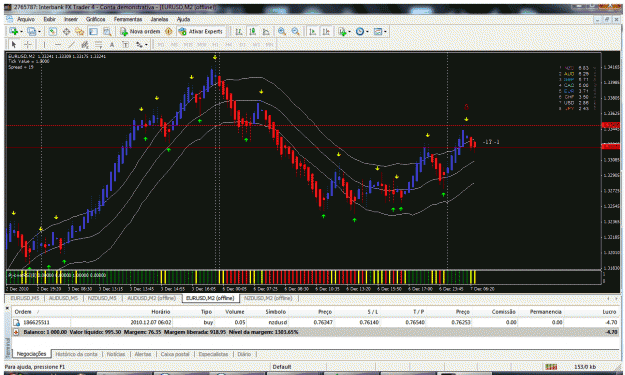The image size is (625, 375).
Task: Expand the Indicators dropdown arrow
Action: pyautogui.click(x=350, y=31)
